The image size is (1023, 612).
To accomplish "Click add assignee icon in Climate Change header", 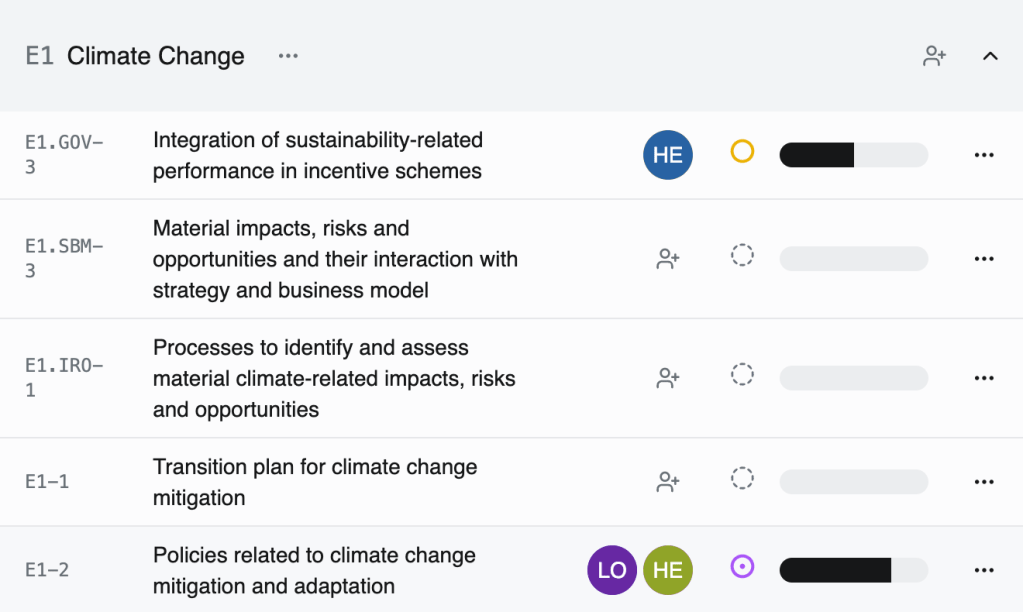I will pos(934,56).
